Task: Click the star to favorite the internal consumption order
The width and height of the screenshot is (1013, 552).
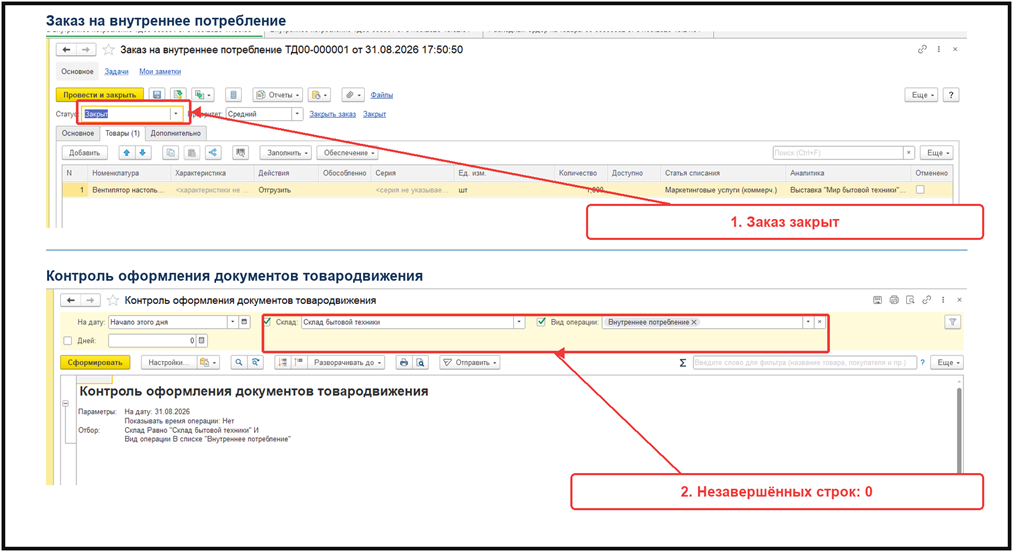Action: [x=109, y=50]
